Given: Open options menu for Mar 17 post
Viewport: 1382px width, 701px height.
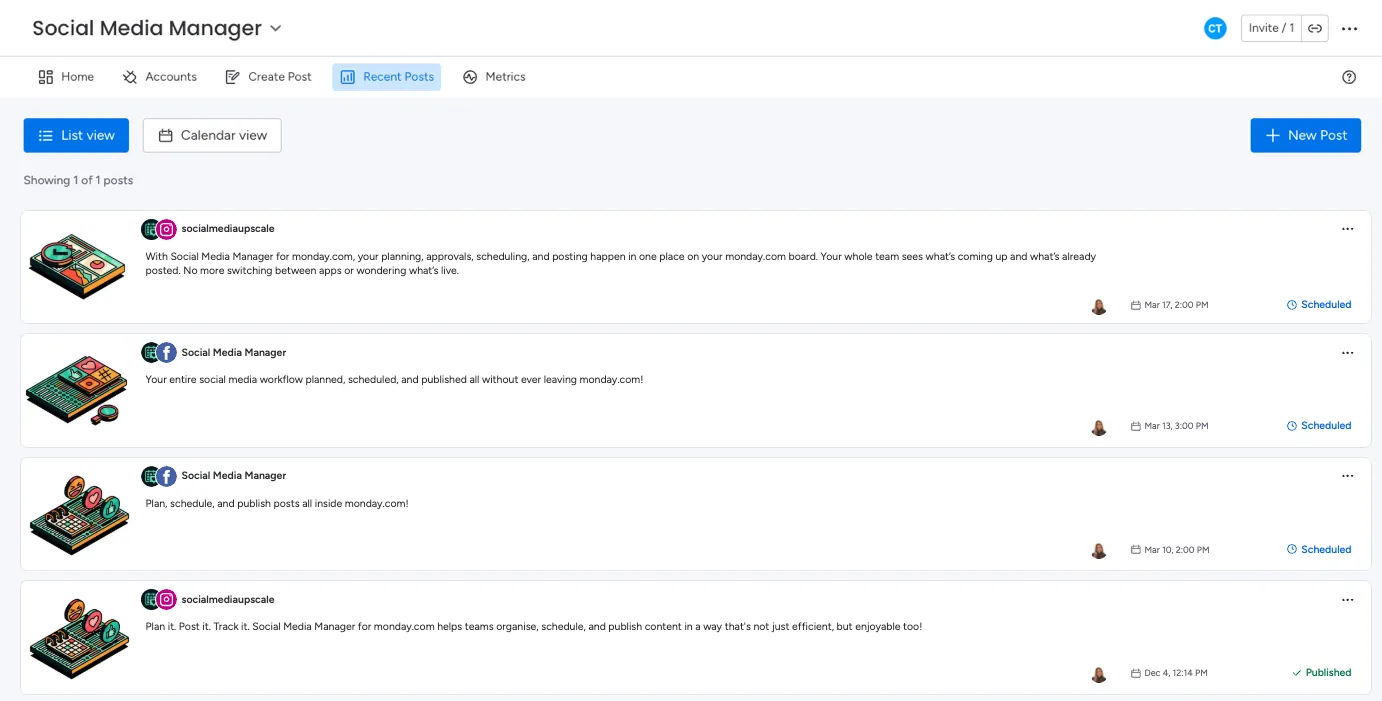Looking at the screenshot, I should (x=1347, y=229).
